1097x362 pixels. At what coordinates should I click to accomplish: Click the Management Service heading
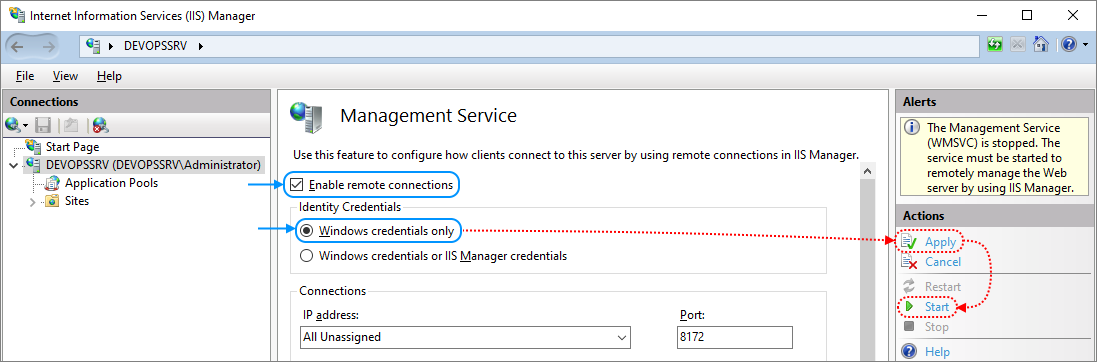428,116
